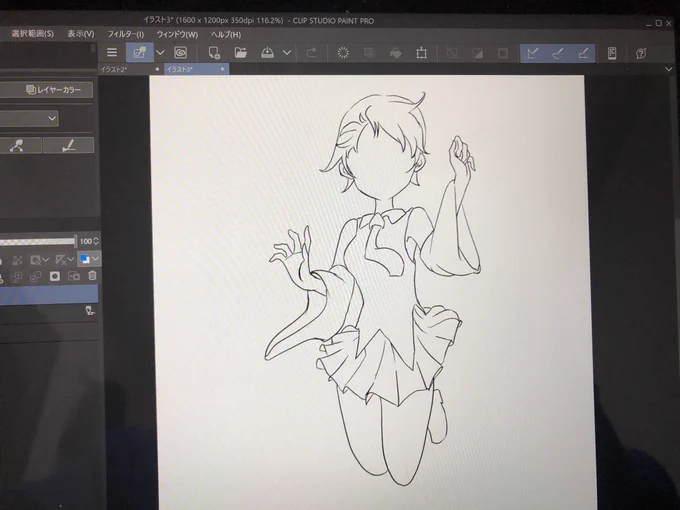This screenshot has width=680, height=510.
Task: Click the Merge with Layer Below icon
Action: (x=36, y=276)
